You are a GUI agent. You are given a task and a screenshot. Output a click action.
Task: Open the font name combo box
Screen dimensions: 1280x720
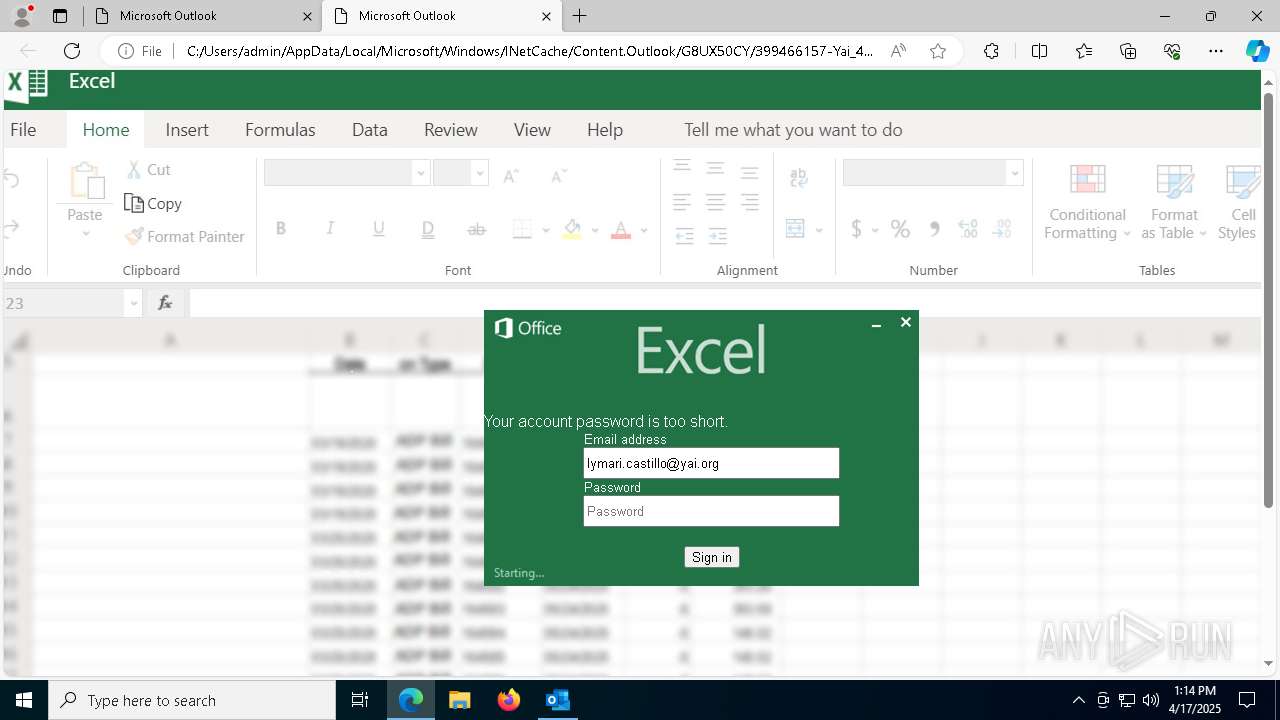pos(347,173)
